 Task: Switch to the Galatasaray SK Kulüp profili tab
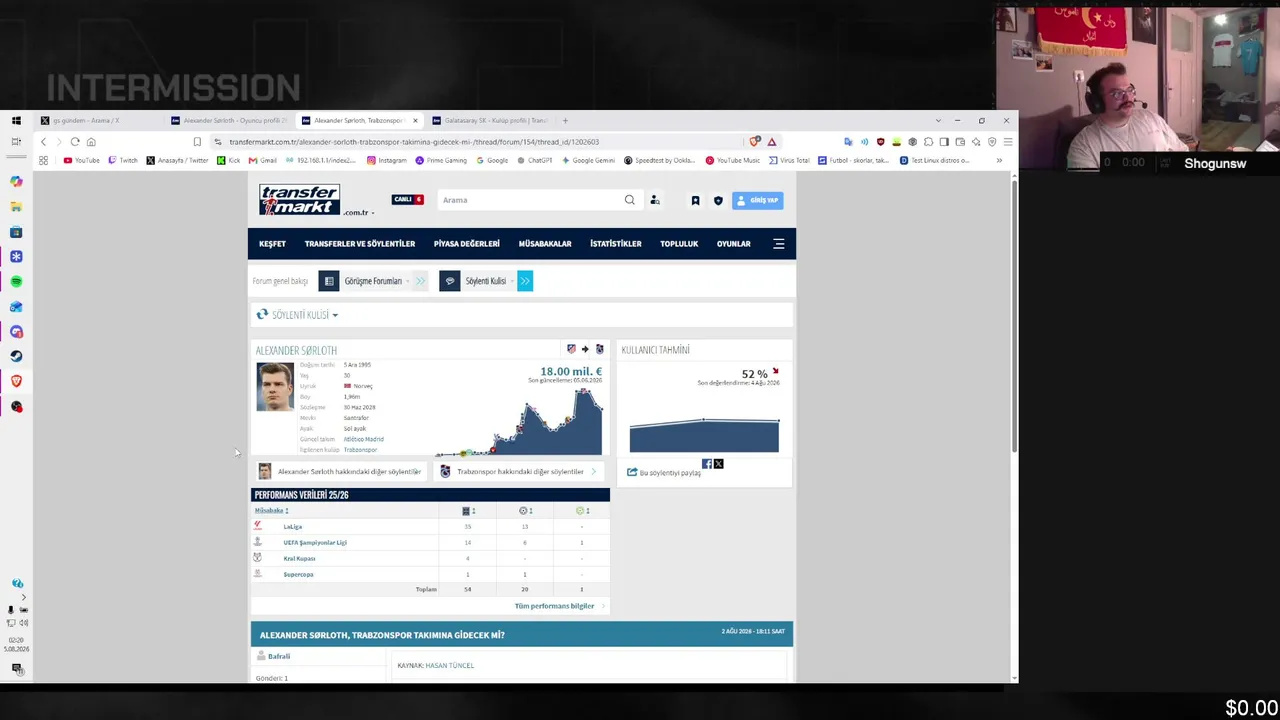(490, 121)
